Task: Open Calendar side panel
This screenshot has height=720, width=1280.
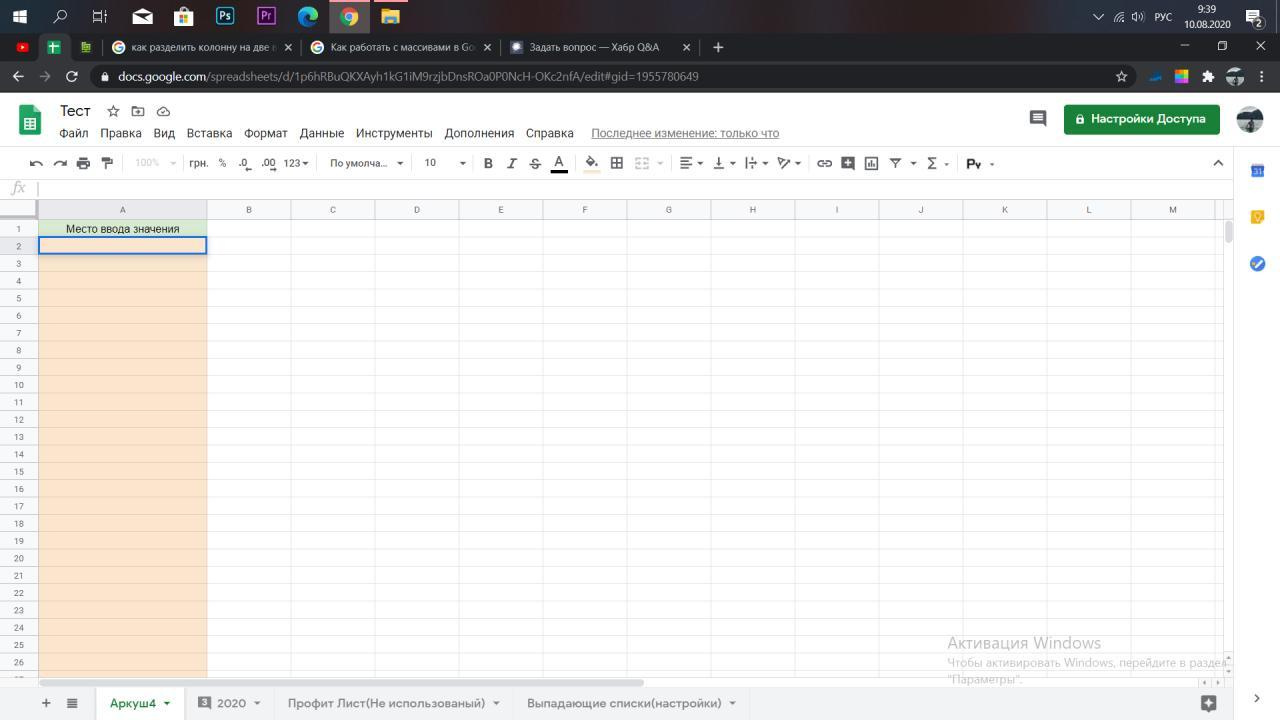Action: pyautogui.click(x=1258, y=171)
